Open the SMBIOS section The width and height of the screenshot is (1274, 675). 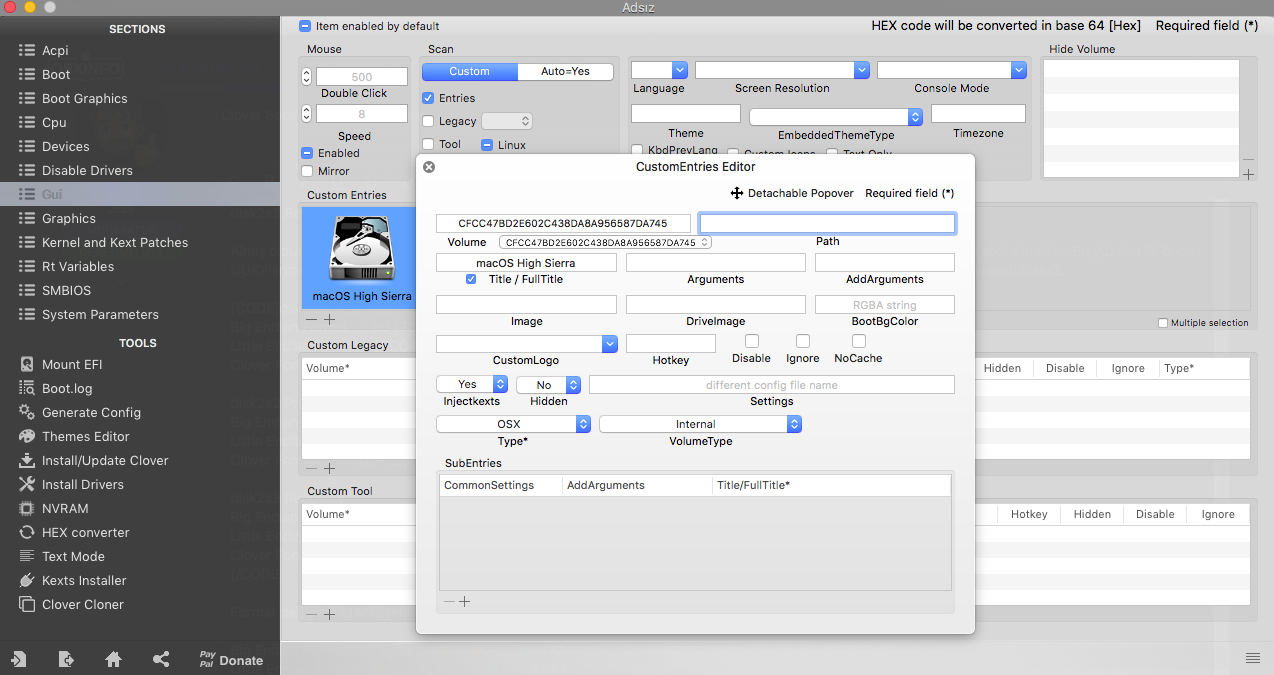click(x=66, y=290)
